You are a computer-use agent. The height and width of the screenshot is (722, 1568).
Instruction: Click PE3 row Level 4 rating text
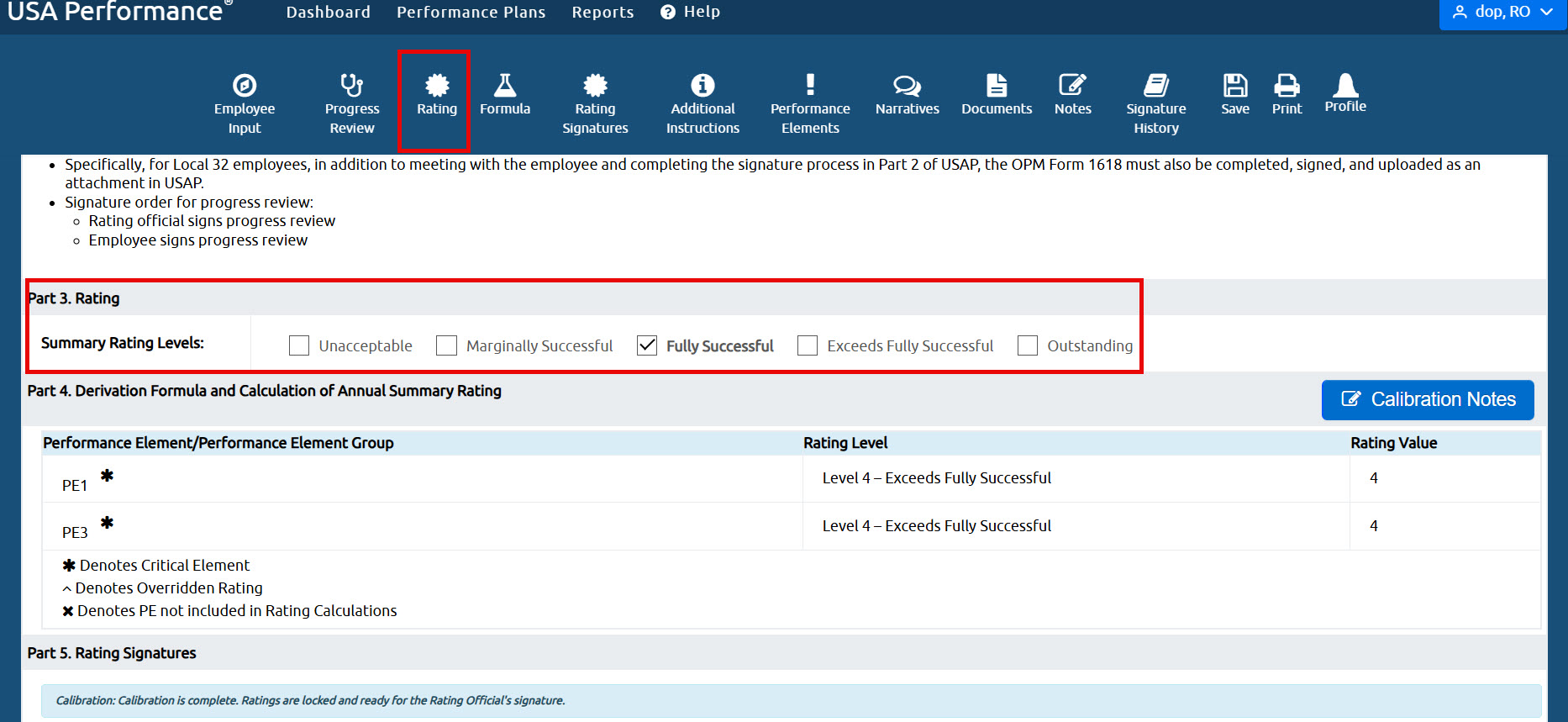[936, 526]
